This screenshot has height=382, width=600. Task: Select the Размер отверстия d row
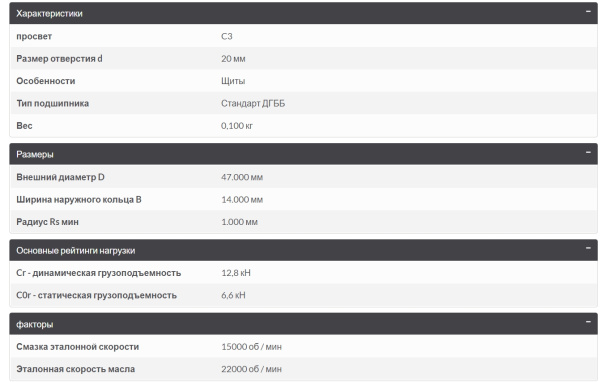(x=303, y=59)
